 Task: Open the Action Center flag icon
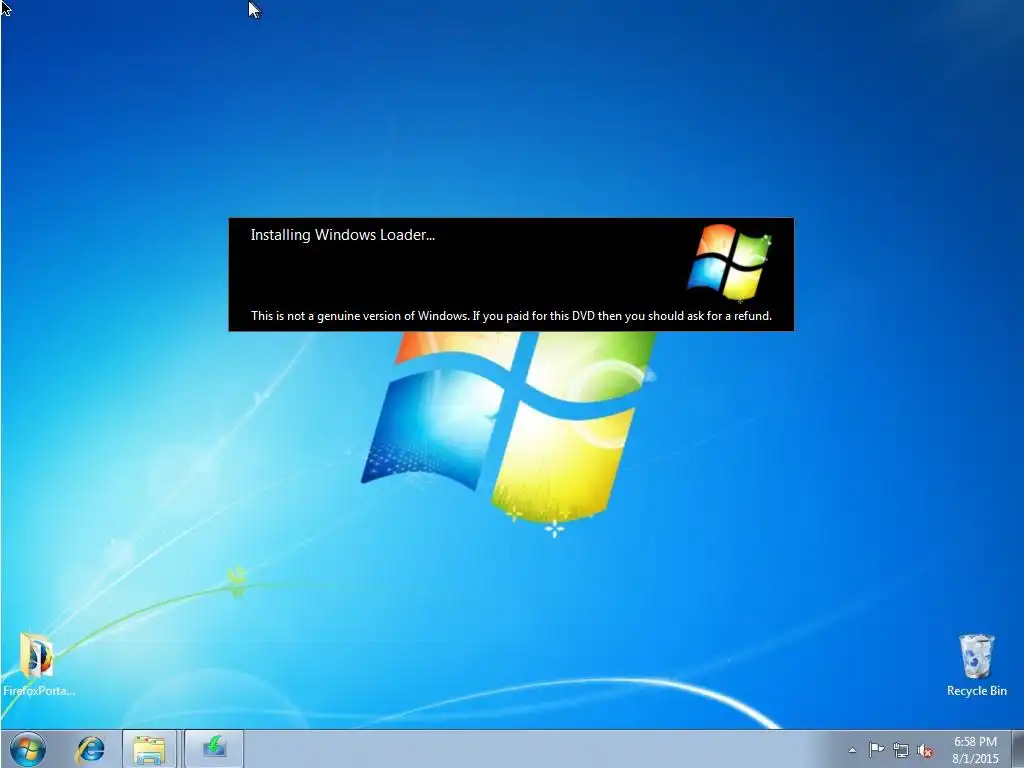click(876, 750)
